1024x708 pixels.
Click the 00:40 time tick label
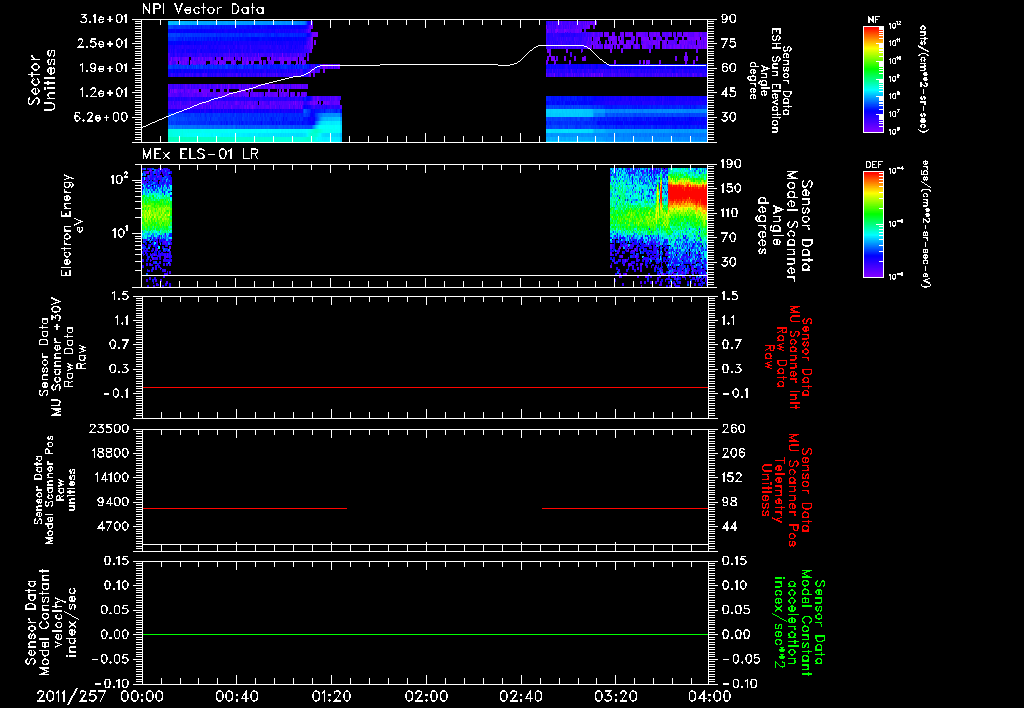(x=236, y=696)
